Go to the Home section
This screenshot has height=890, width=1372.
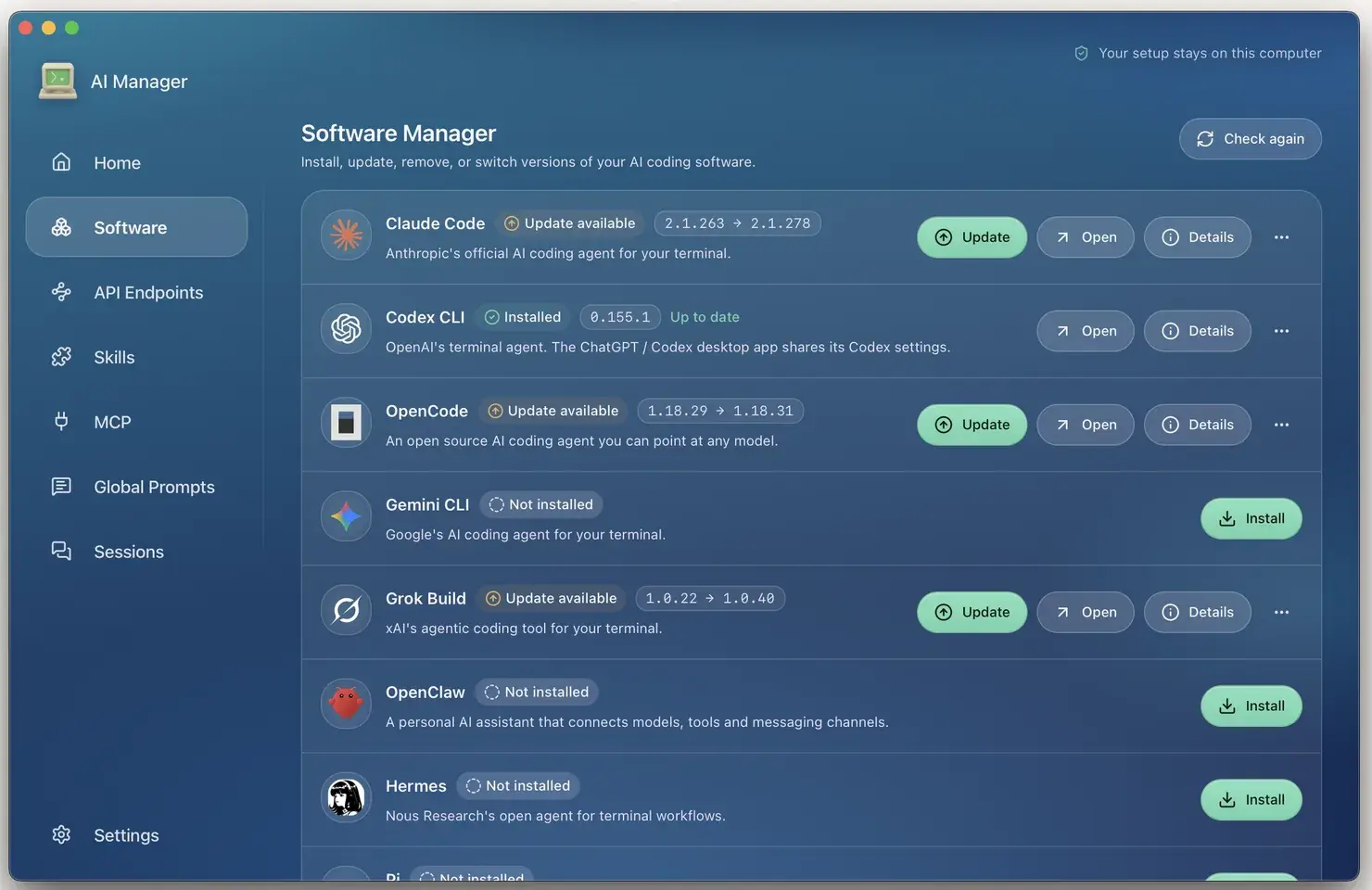point(136,162)
